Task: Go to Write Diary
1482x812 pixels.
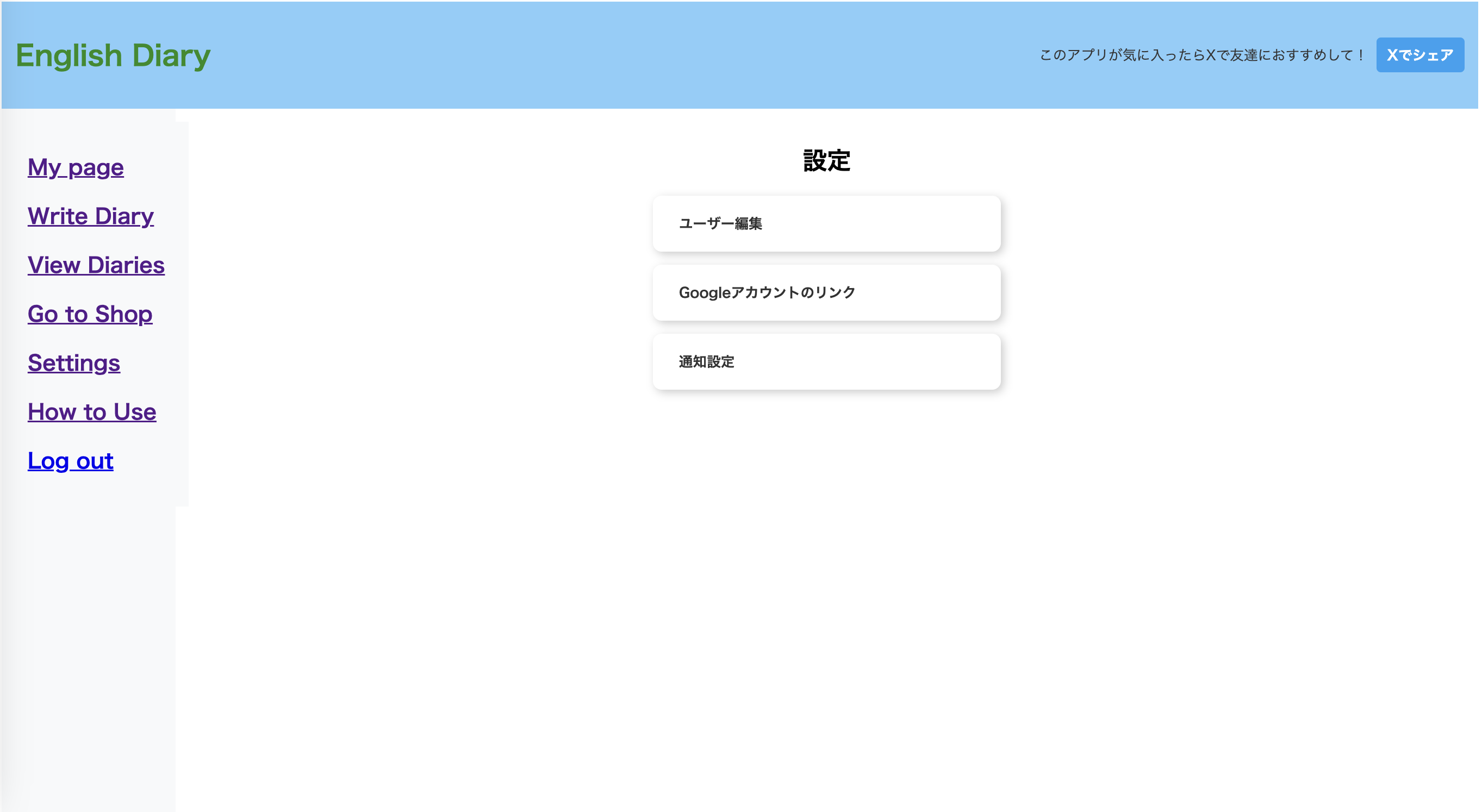Action: (90, 216)
